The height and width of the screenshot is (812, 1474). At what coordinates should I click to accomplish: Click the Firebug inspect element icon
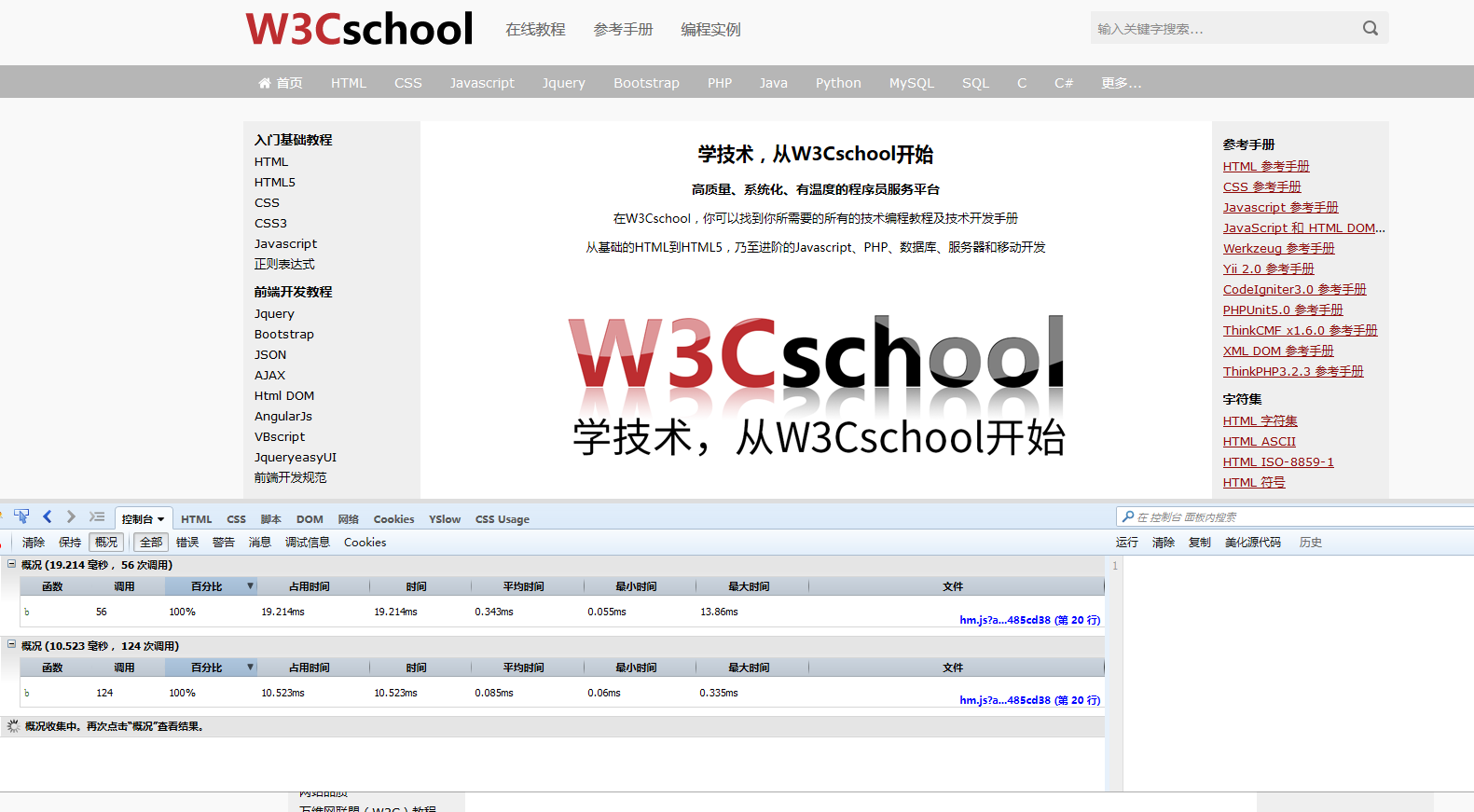pos(21,516)
